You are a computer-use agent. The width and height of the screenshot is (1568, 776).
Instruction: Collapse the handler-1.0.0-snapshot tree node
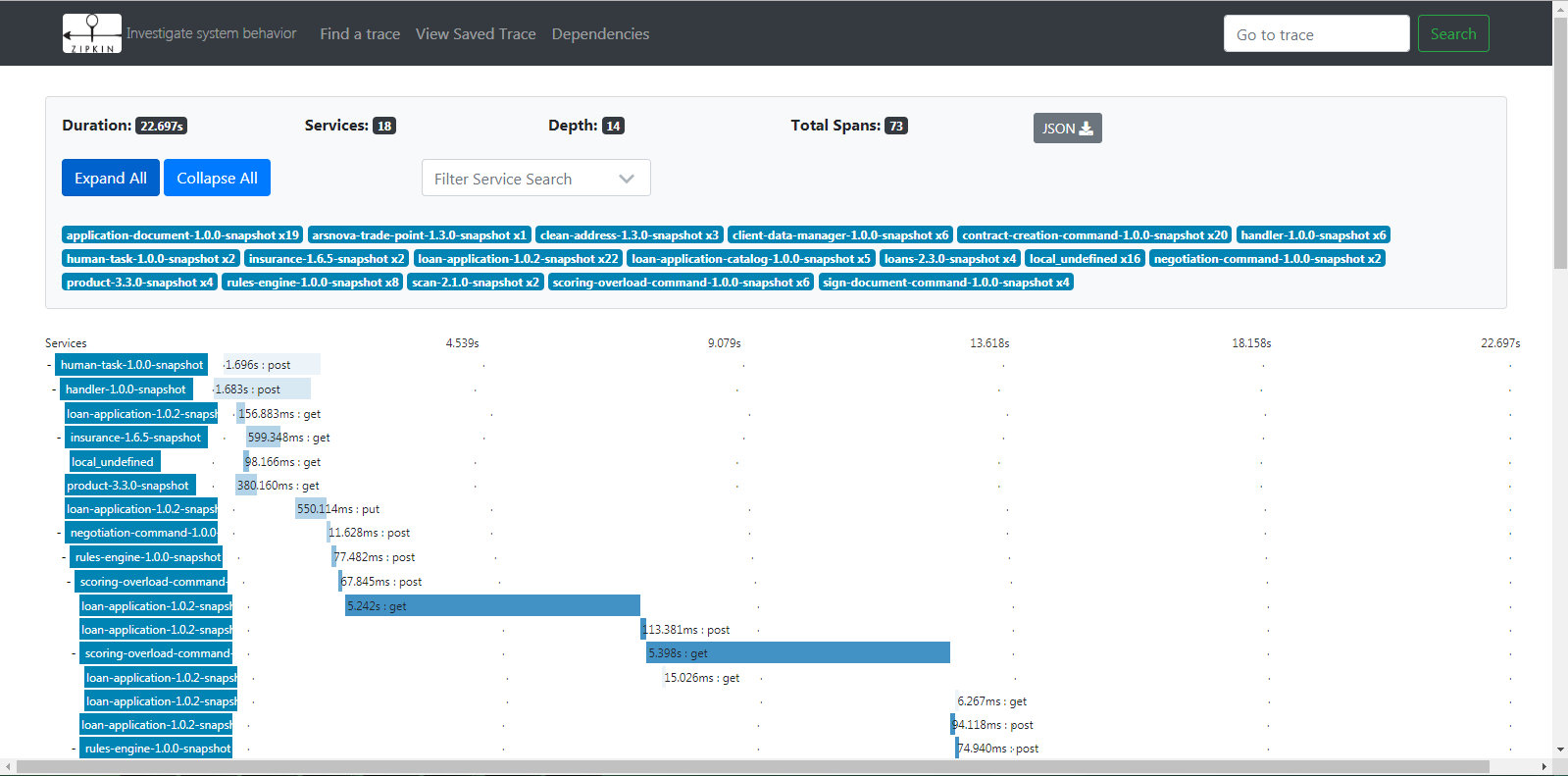[x=54, y=389]
